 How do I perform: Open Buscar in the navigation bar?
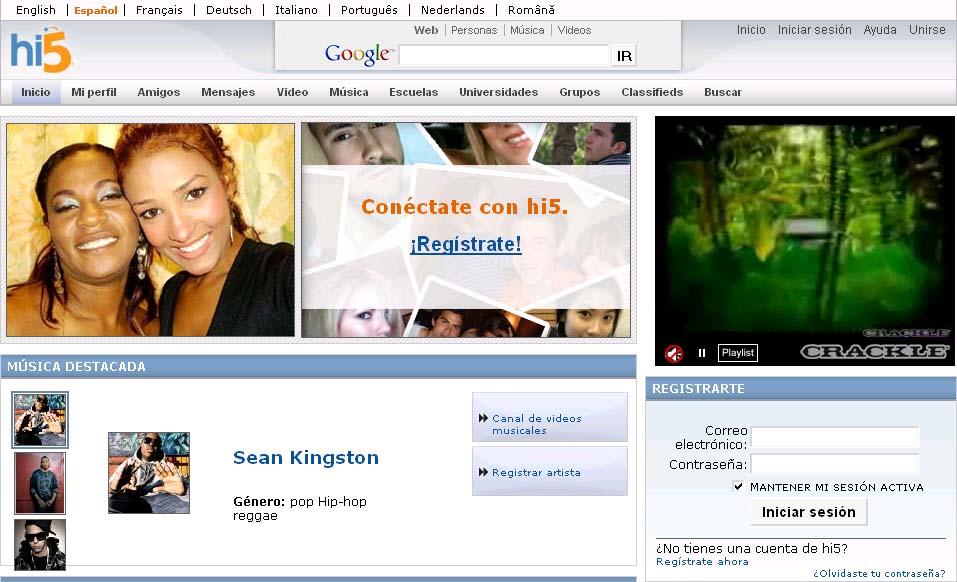pos(723,92)
